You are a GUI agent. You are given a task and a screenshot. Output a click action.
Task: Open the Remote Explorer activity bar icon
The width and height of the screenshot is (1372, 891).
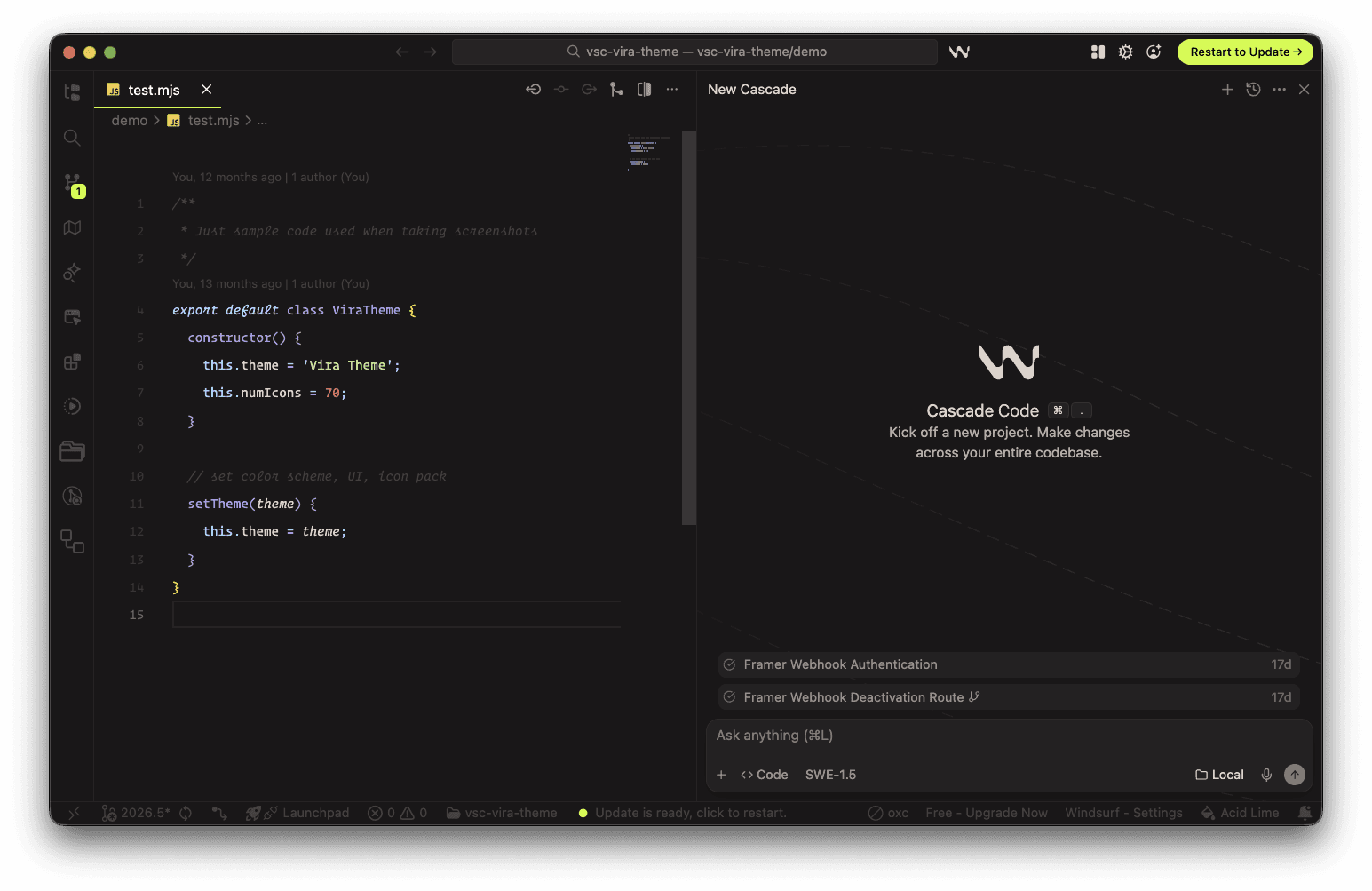(x=73, y=317)
